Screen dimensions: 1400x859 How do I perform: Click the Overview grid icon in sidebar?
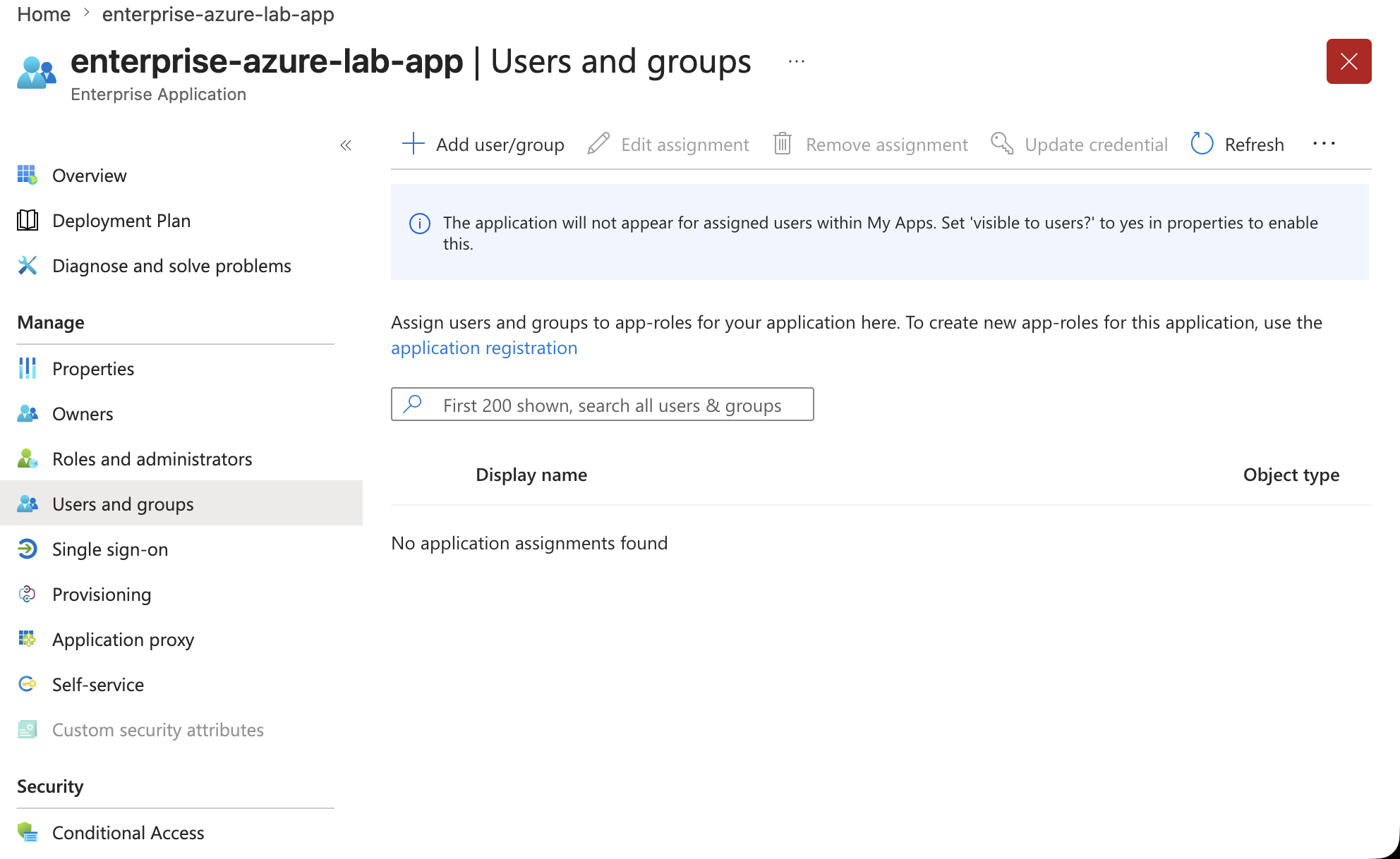[27, 175]
